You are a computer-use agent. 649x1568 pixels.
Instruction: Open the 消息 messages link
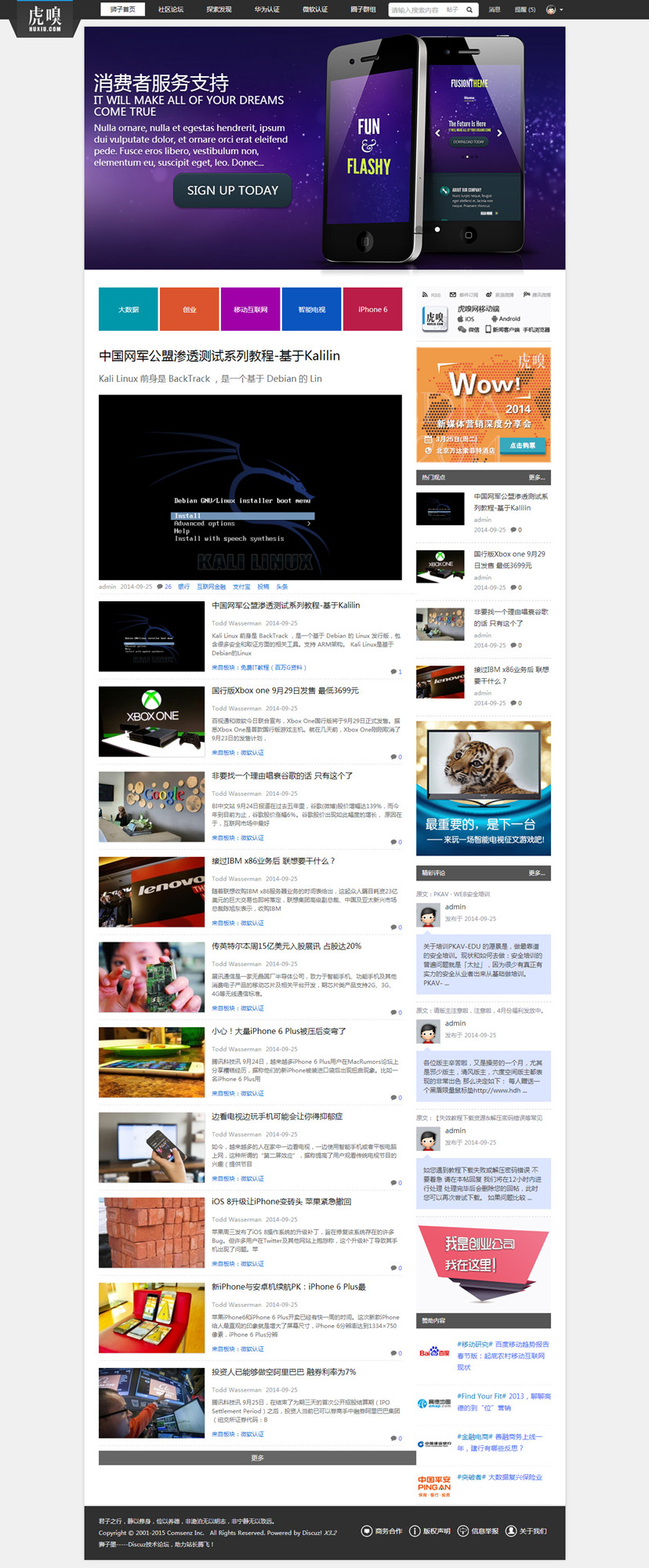(495, 10)
